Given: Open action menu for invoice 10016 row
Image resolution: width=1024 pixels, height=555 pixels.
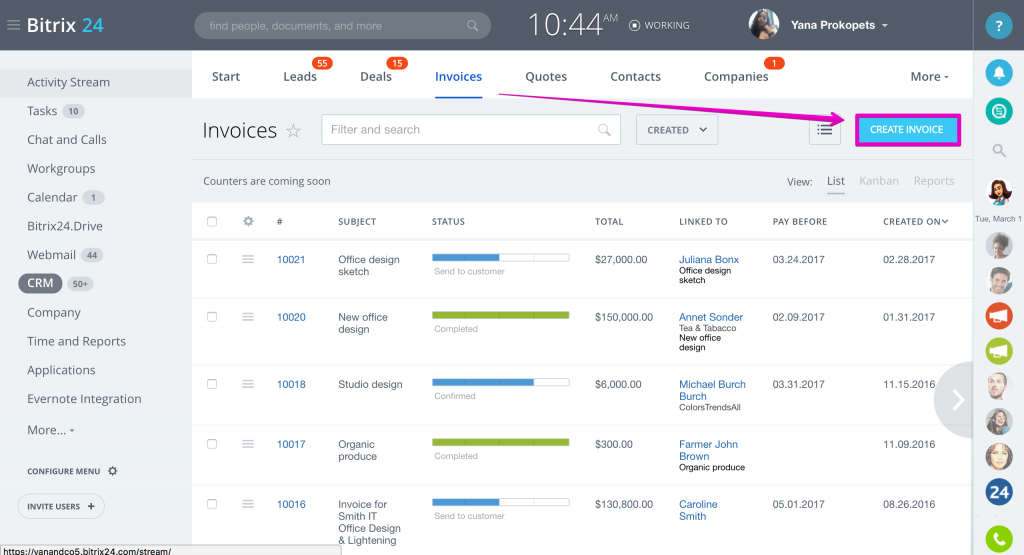Looking at the screenshot, I should 248,504.
